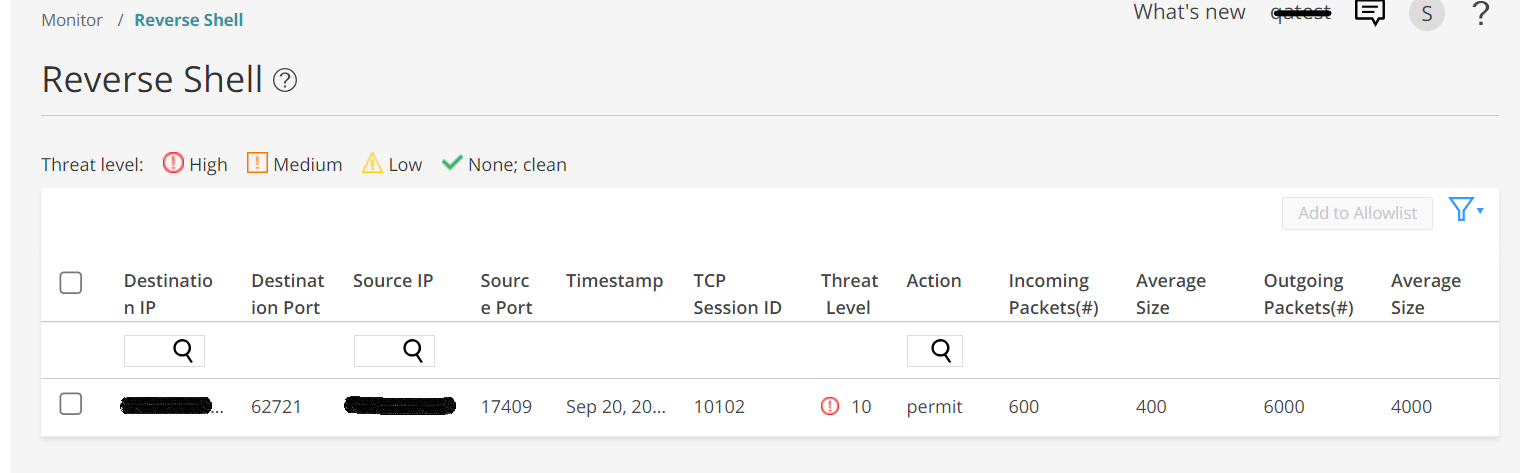Click the Reverse Shell breadcrumb item

pos(189,20)
